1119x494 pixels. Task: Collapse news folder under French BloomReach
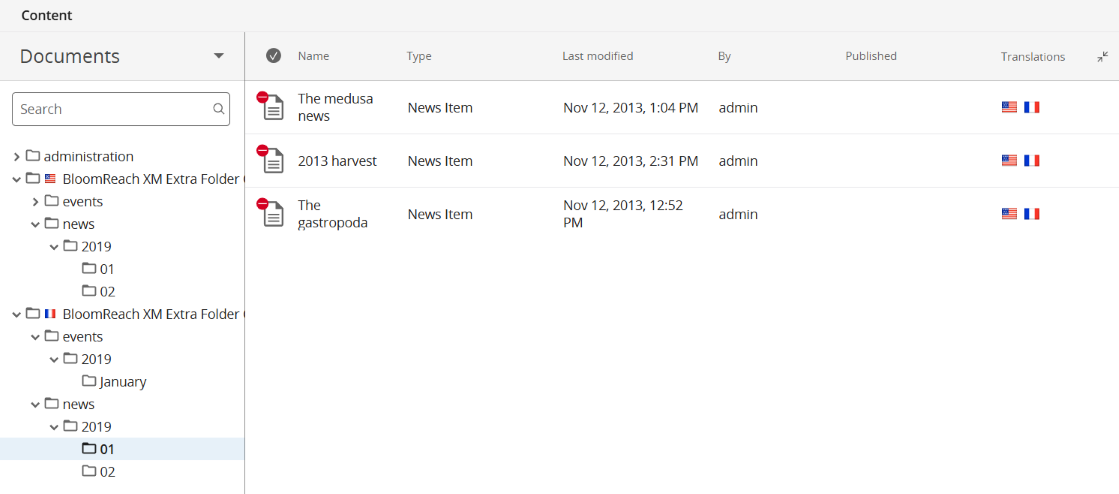pos(35,404)
